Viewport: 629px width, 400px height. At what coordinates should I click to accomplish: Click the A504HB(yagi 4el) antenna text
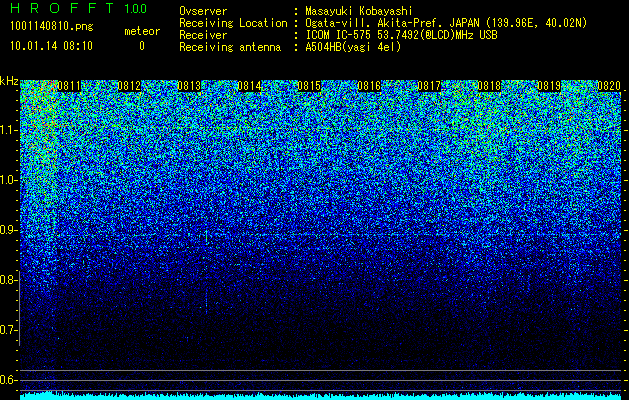point(353,47)
